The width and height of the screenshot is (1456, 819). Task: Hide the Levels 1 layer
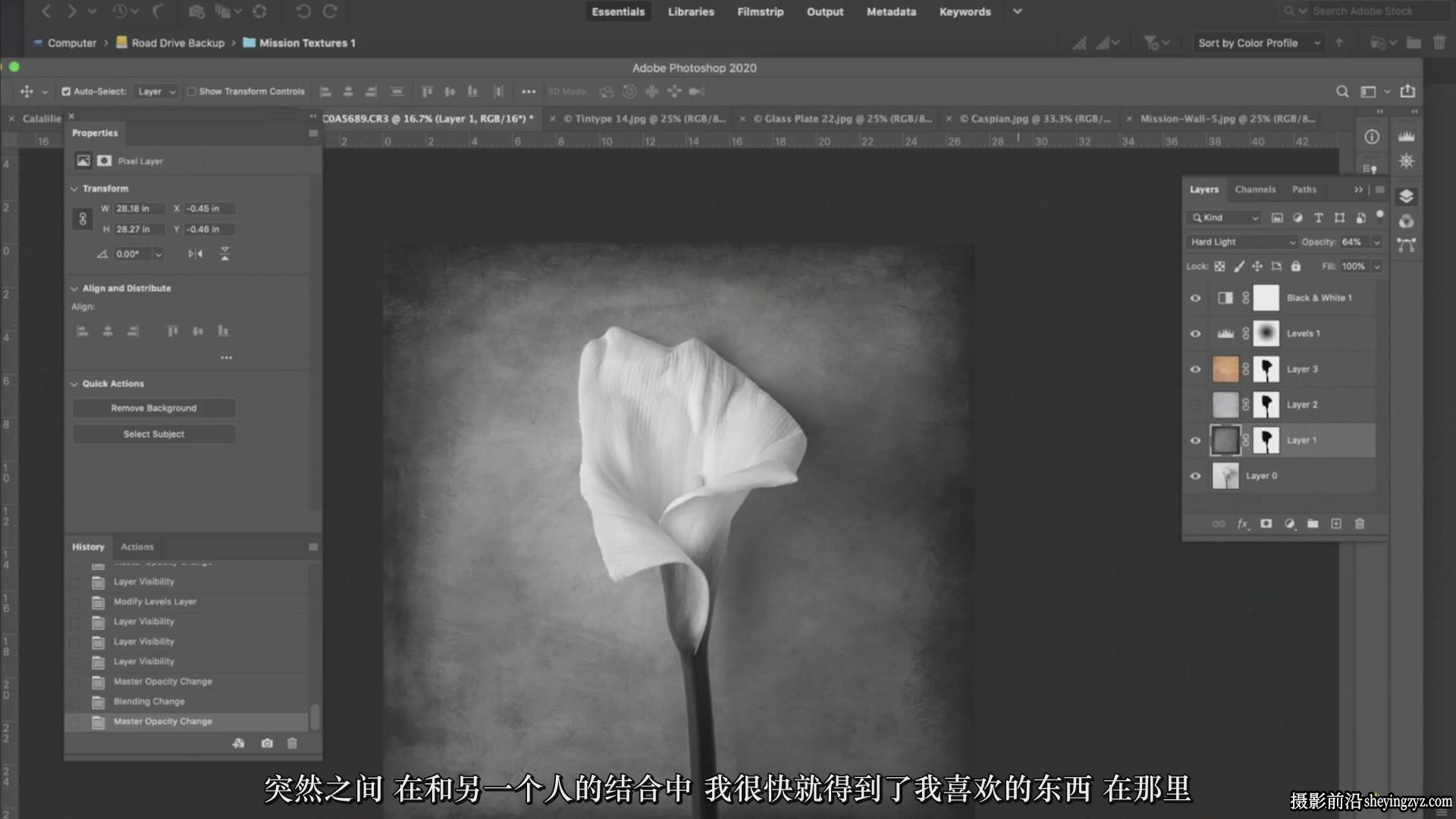(x=1196, y=334)
